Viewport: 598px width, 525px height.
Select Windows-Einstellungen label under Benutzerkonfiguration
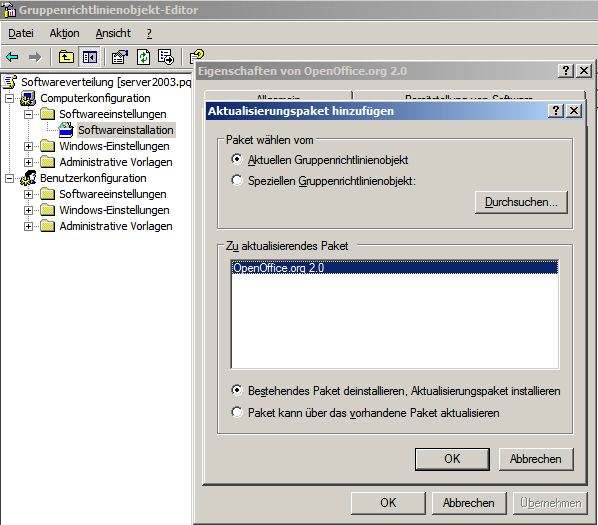(114, 210)
